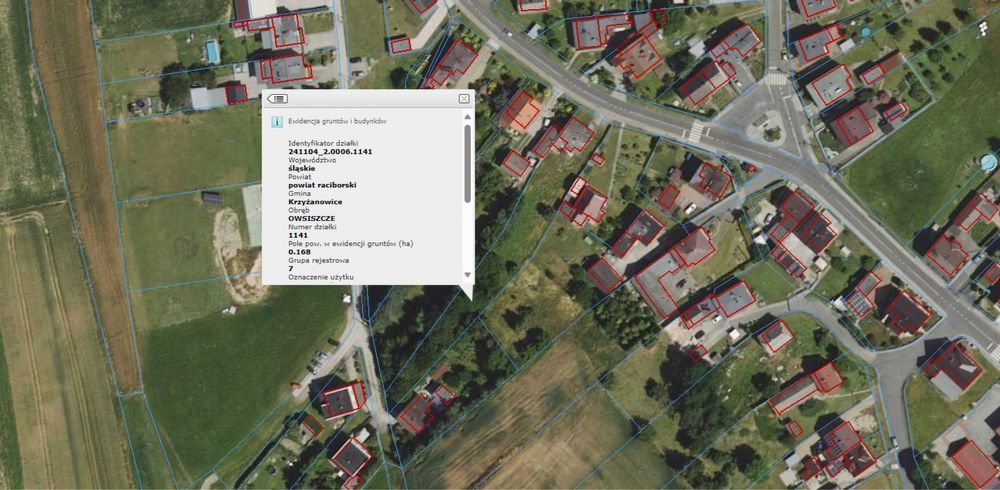Click the blue info icon beside Ewidencja gruntów
This screenshot has width=1000, height=490.
pos(277,121)
